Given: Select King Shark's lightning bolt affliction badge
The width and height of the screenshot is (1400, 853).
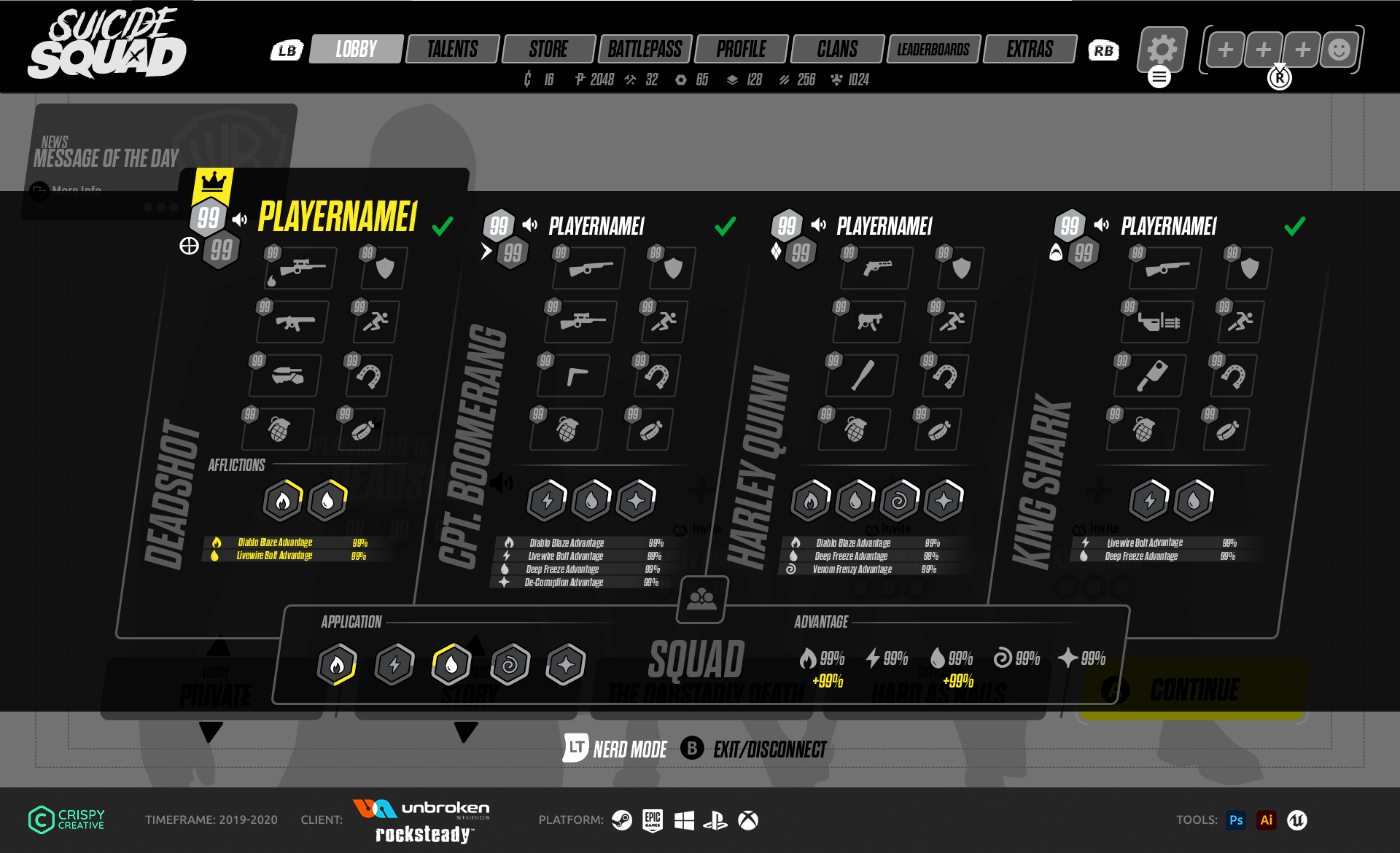Looking at the screenshot, I should click(1149, 501).
